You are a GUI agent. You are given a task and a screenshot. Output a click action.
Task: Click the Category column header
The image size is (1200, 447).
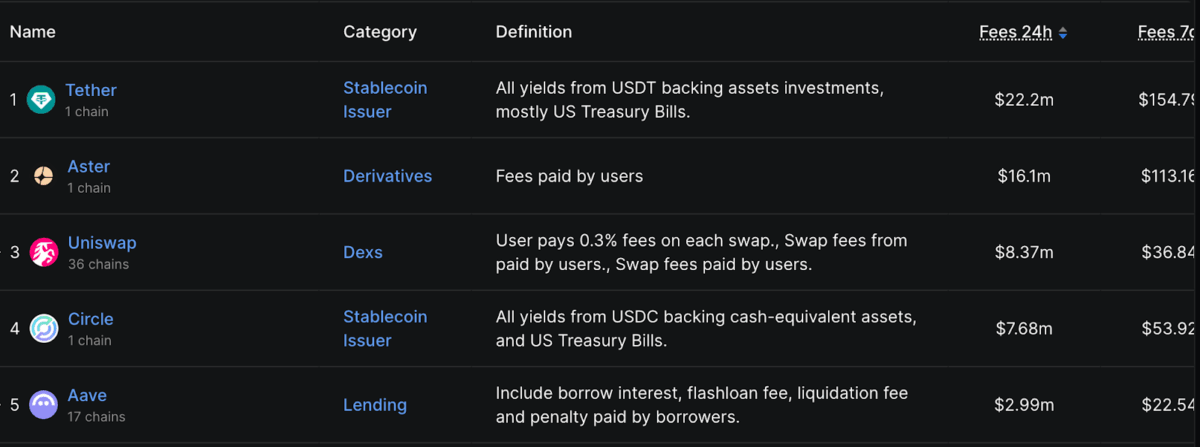(x=380, y=32)
